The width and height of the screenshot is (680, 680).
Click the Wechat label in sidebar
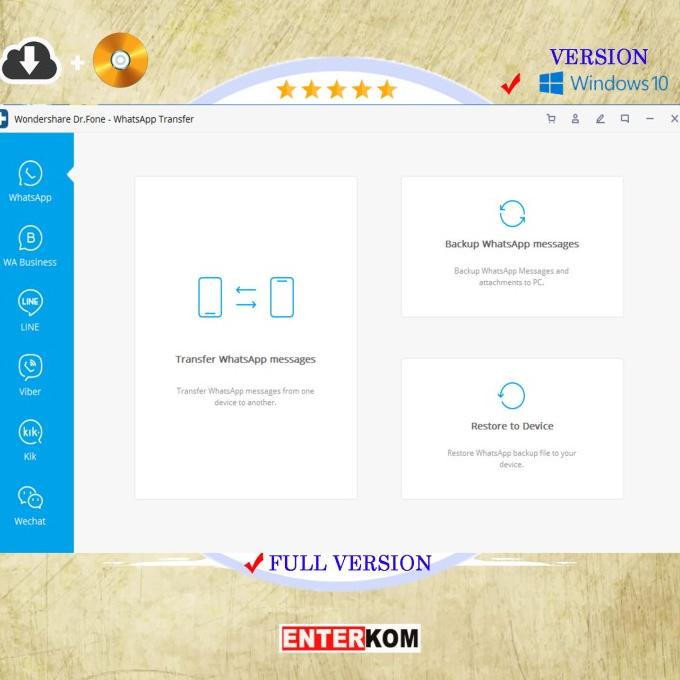30,521
